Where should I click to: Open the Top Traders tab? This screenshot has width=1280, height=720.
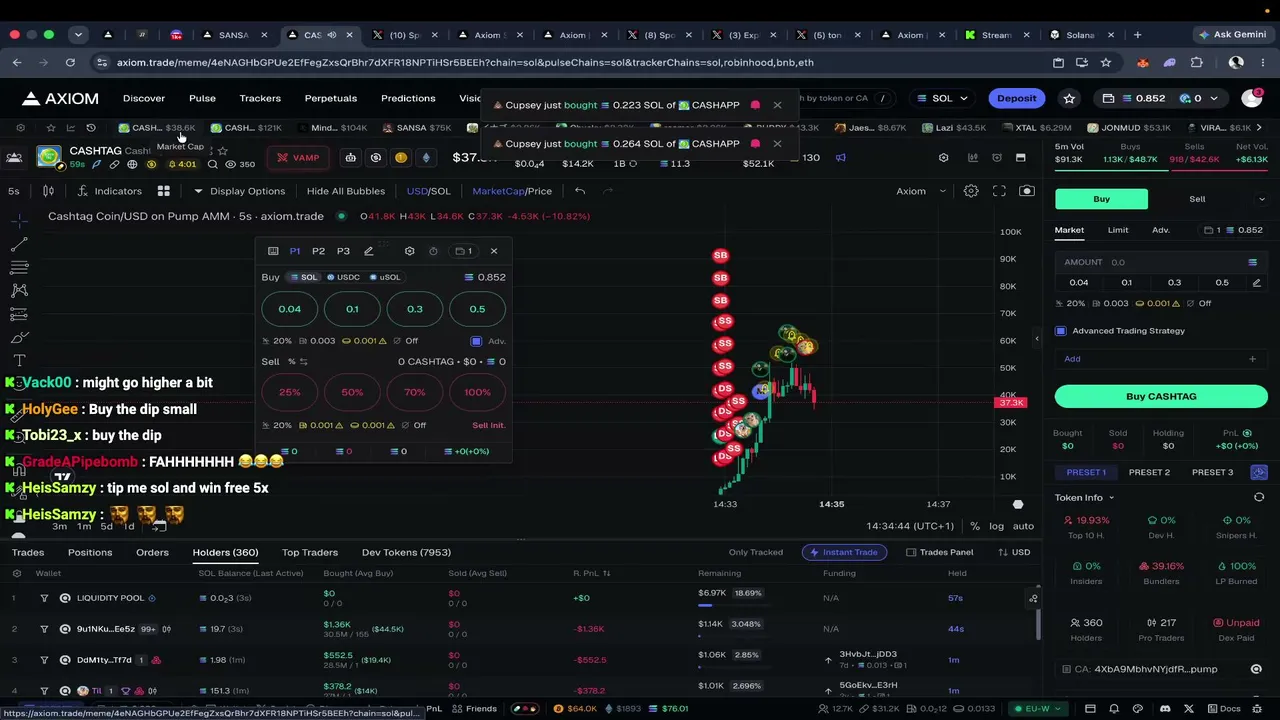310,552
